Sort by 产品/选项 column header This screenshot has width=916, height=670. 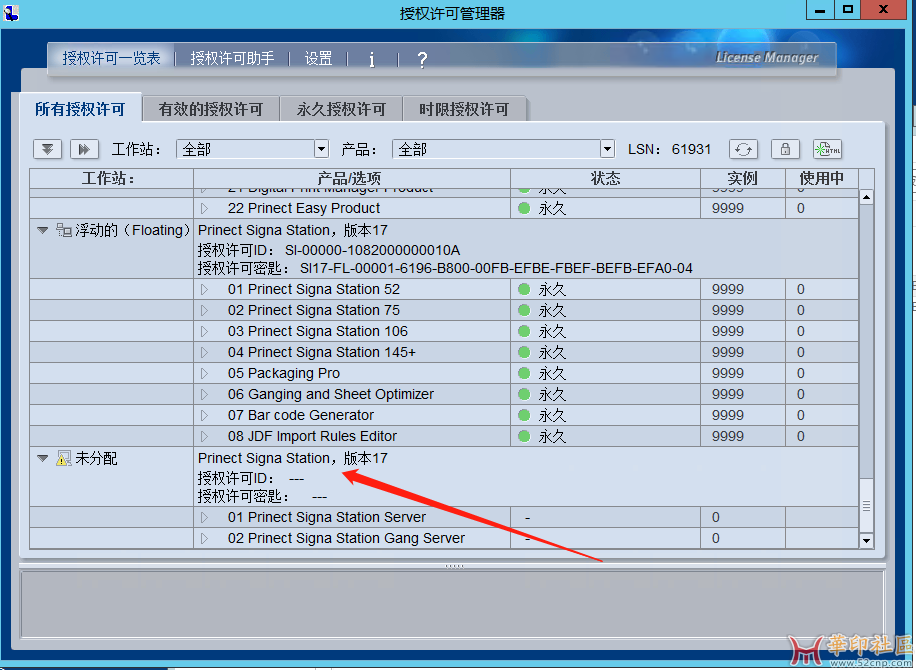(352, 178)
